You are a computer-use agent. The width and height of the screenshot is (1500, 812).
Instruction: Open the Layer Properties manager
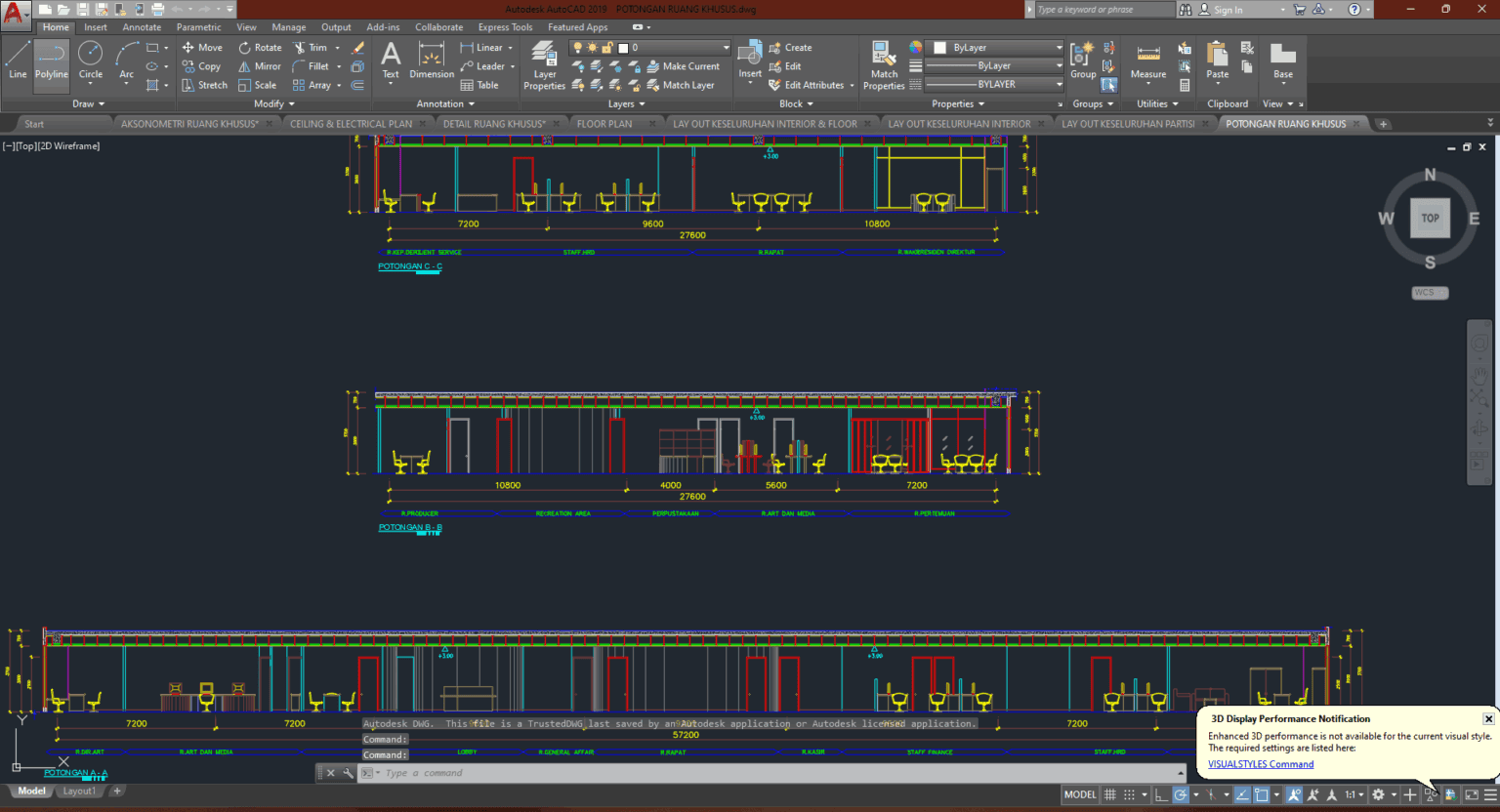coord(544,65)
